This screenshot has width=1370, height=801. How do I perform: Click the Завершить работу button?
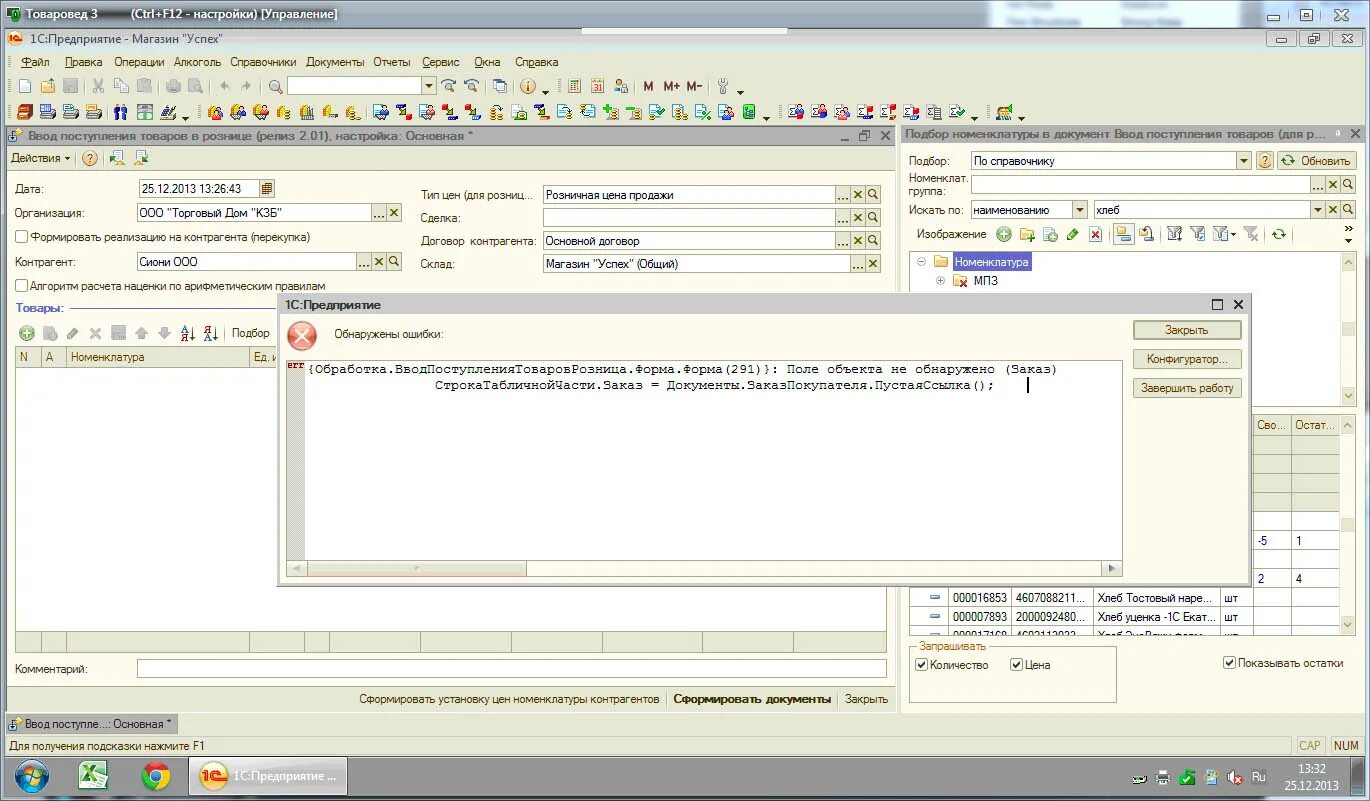click(1187, 388)
